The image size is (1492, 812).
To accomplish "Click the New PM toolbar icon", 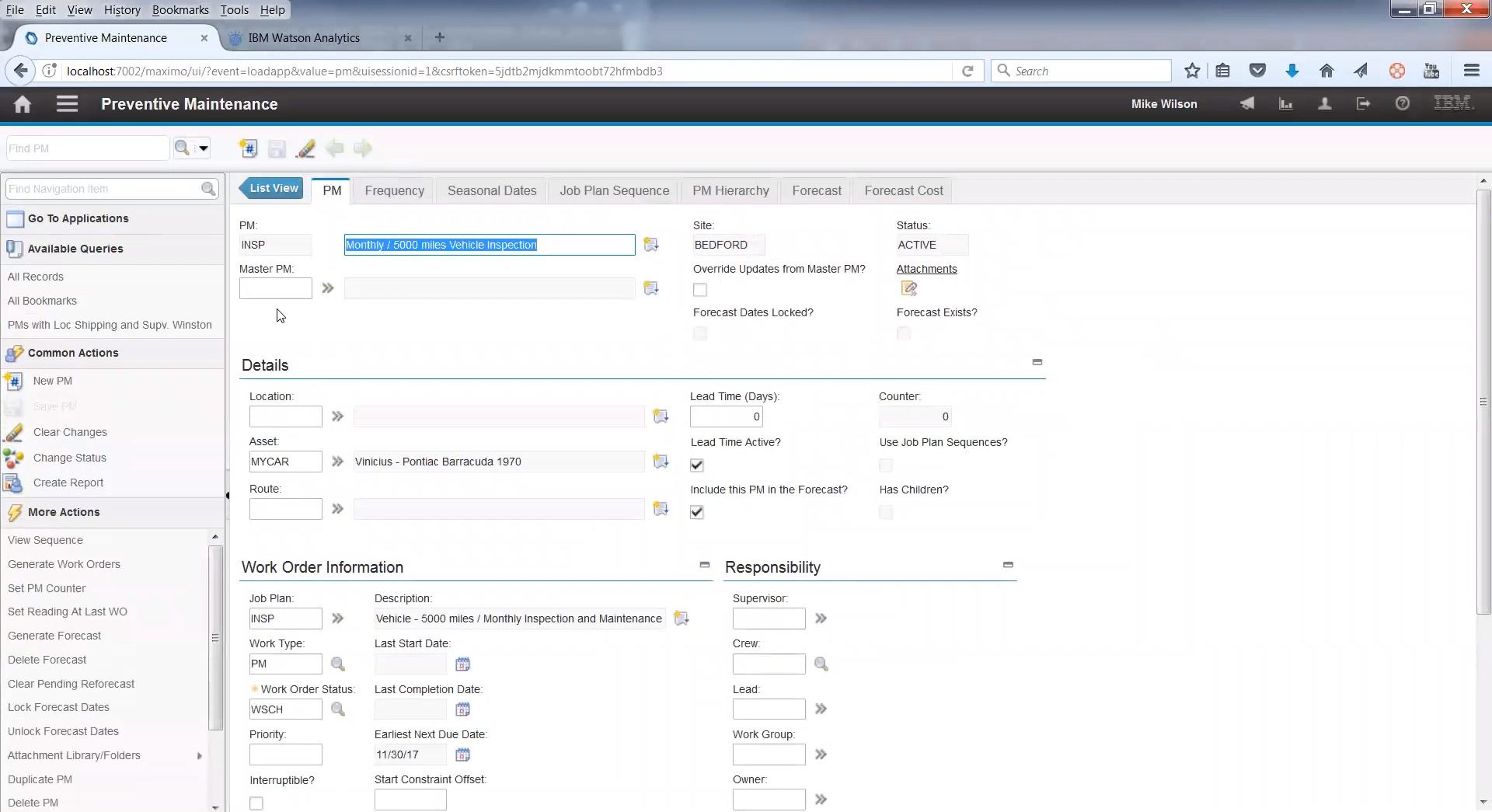I will pyautogui.click(x=248, y=148).
